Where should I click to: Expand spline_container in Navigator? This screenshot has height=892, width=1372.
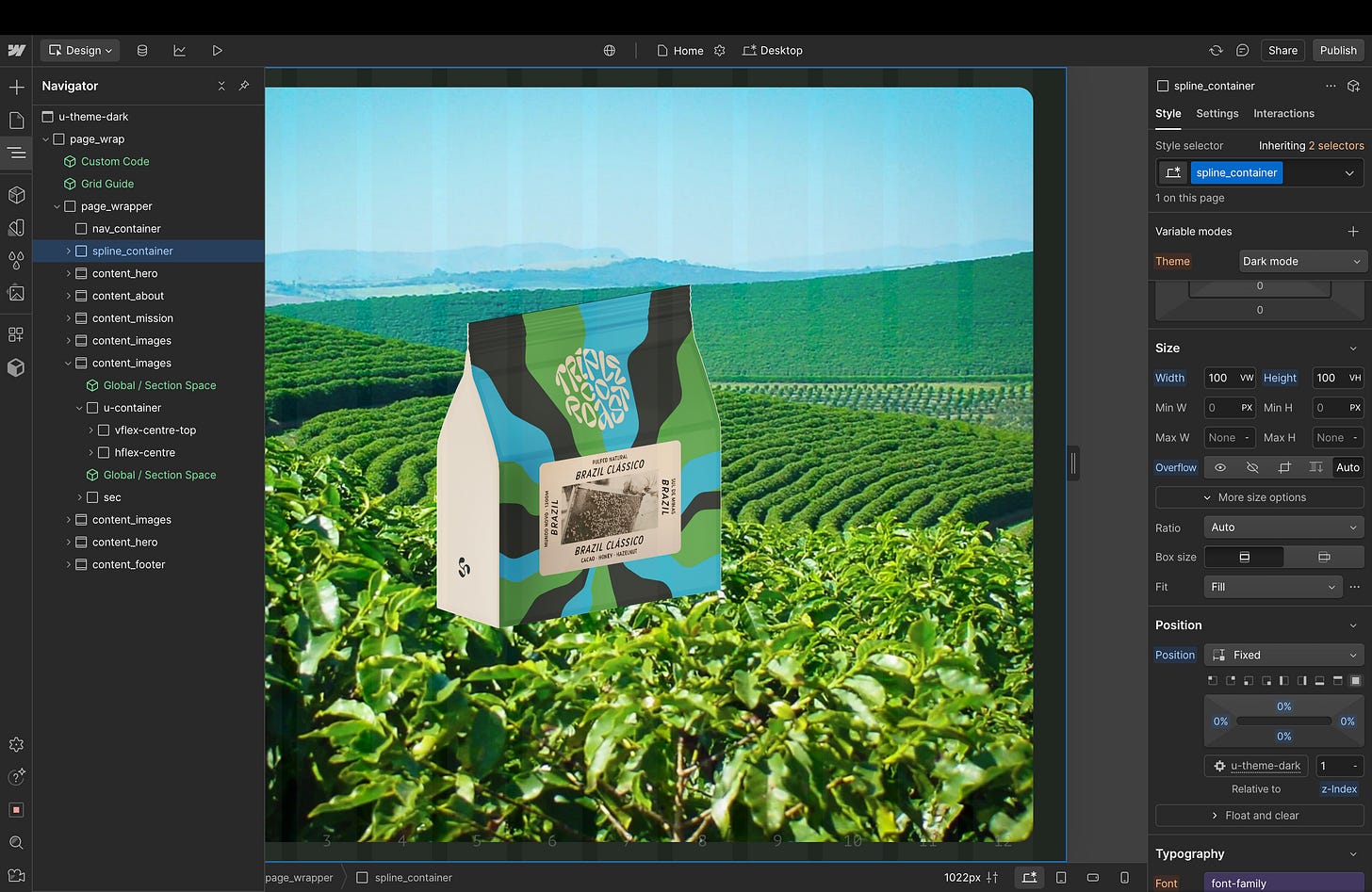[x=68, y=251]
